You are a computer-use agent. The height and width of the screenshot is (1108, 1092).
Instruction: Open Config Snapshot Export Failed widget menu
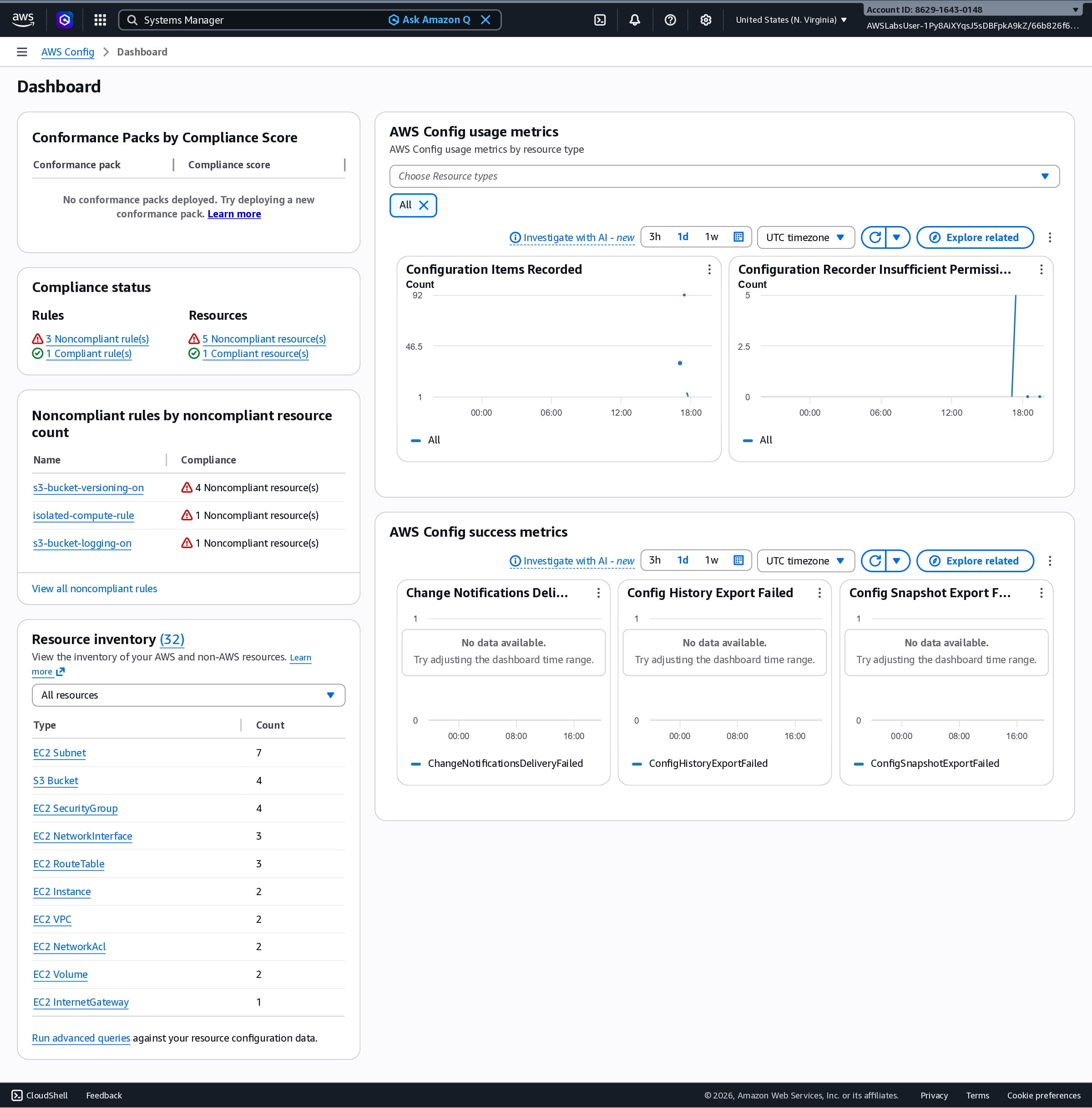(1041, 593)
